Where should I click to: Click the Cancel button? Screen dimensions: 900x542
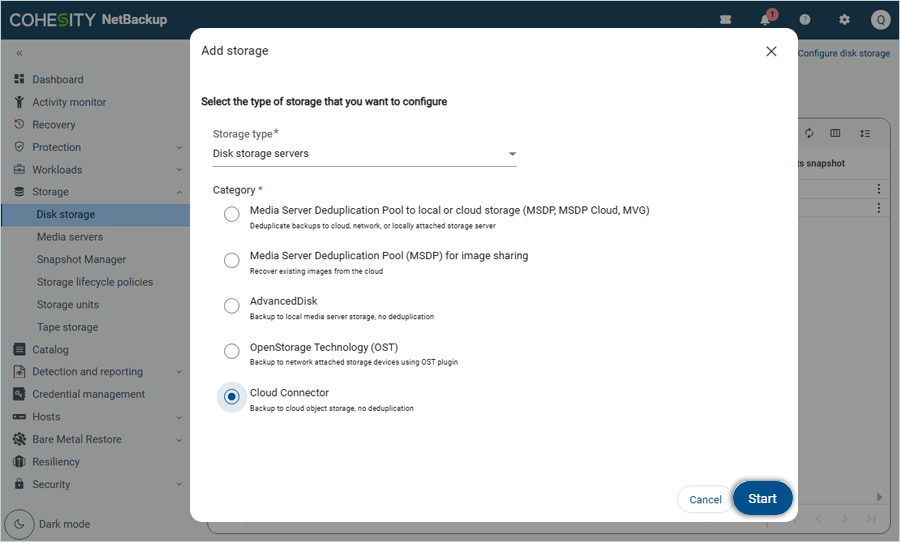pos(705,500)
